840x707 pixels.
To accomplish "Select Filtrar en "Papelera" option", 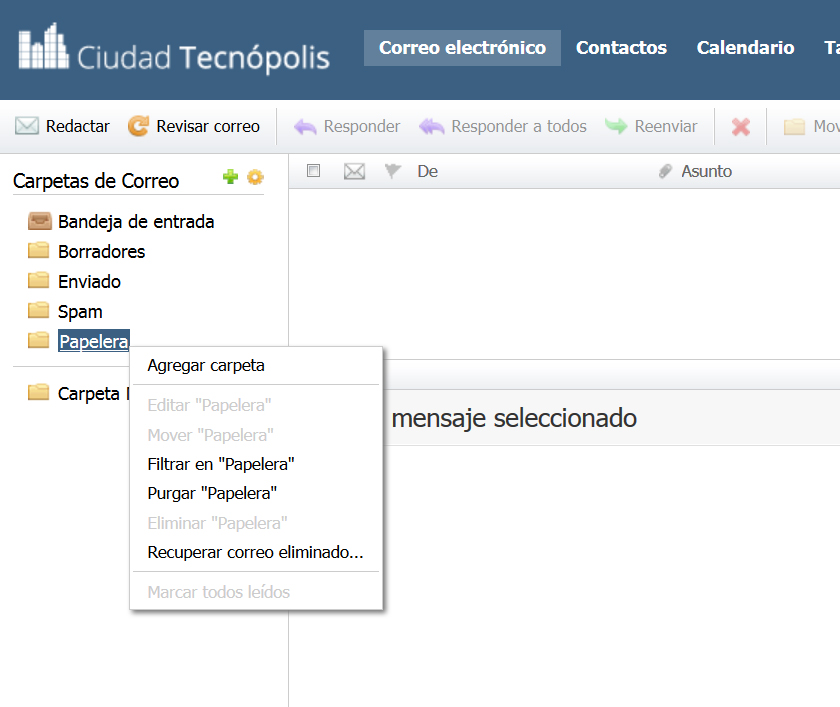I will [221, 464].
